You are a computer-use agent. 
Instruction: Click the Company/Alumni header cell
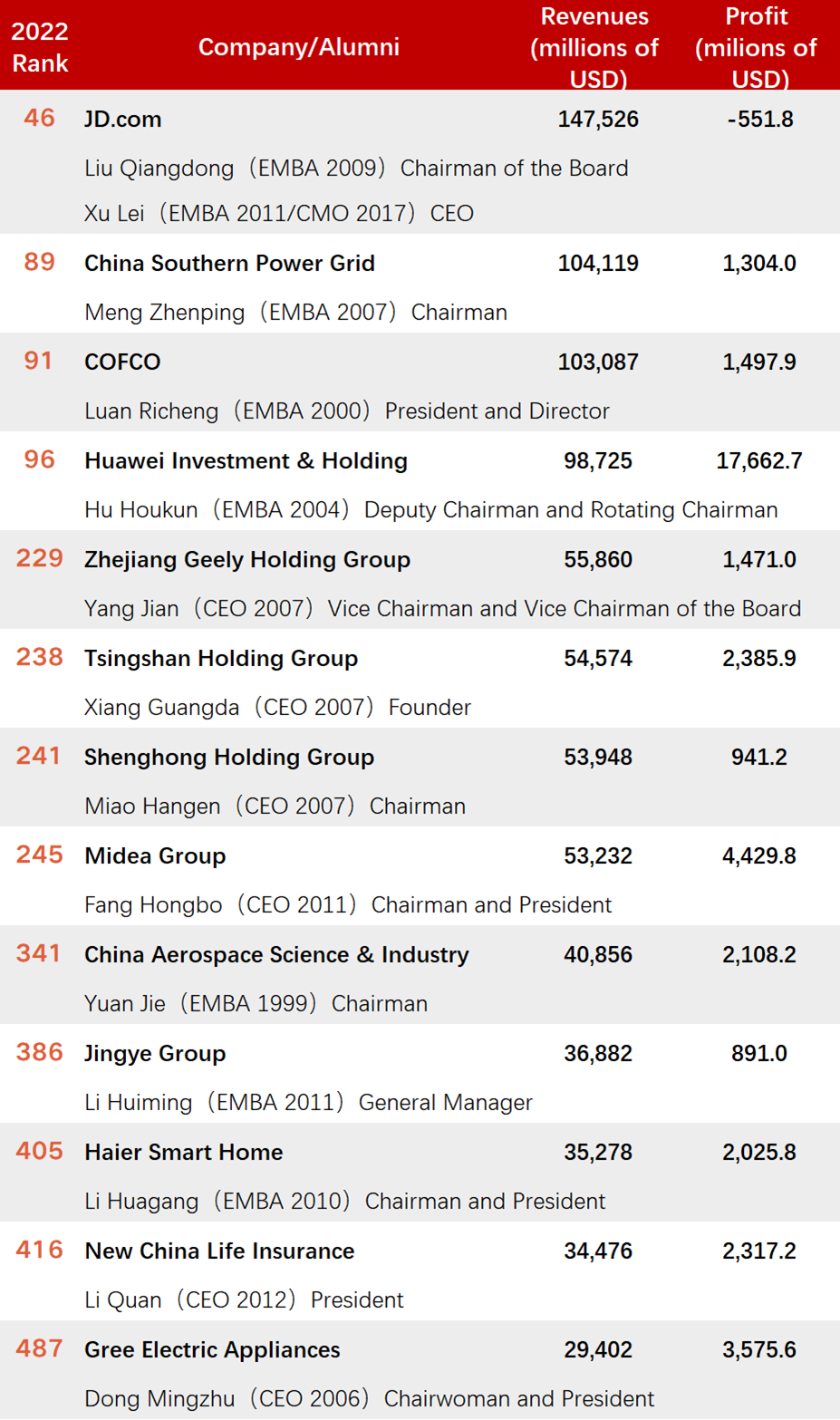298,47
